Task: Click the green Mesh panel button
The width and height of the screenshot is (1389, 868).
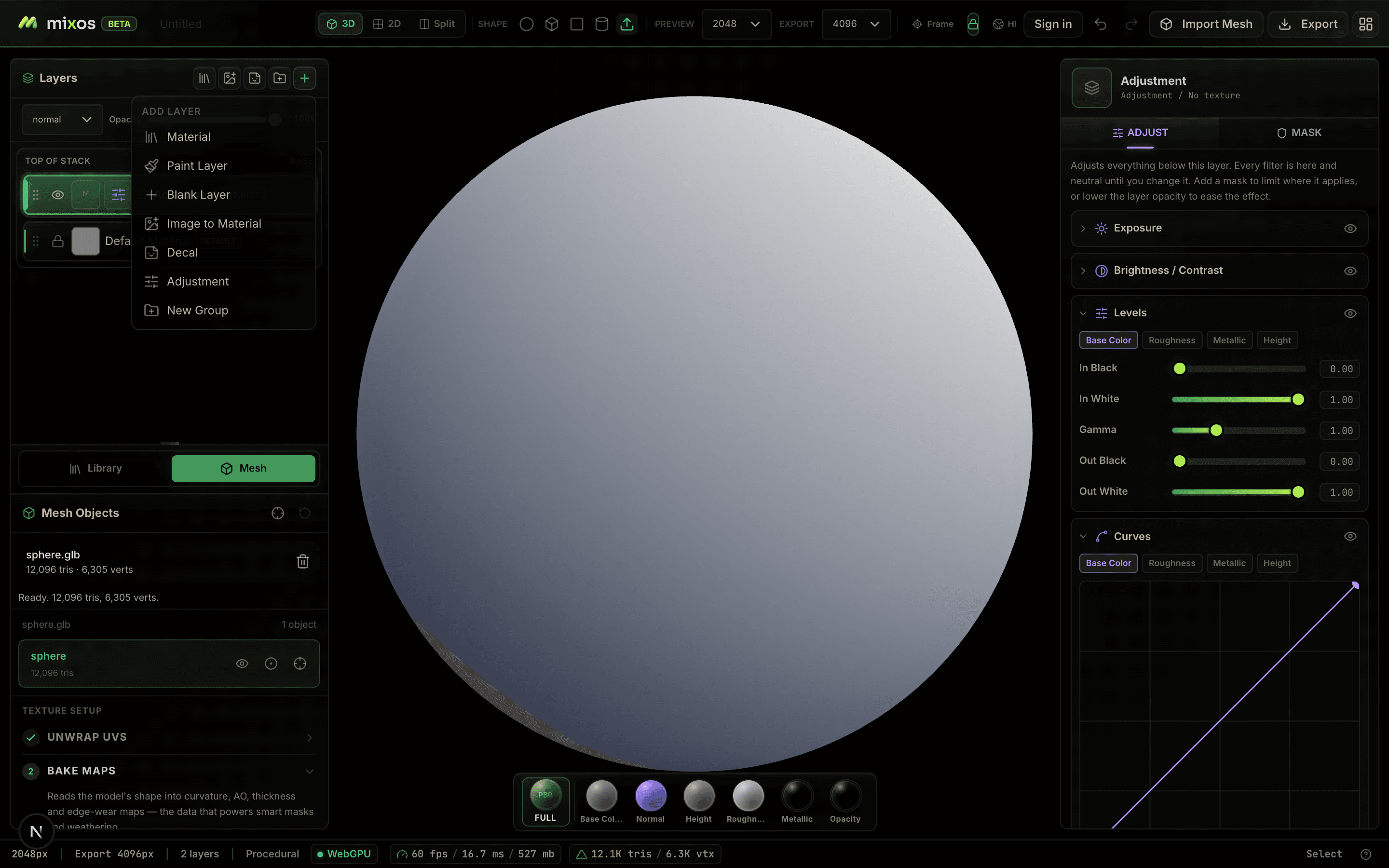Action: point(244,468)
